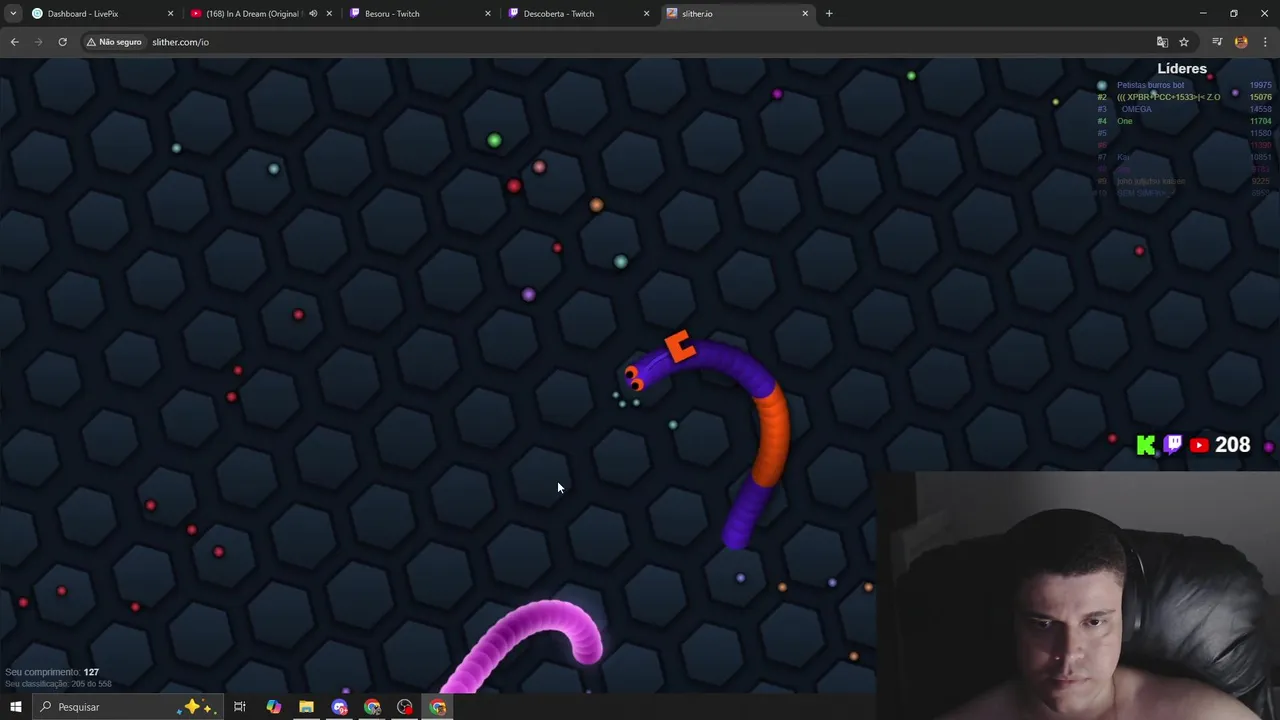Close the slither.io tab
This screenshot has width=1280, height=720.
coord(805,14)
